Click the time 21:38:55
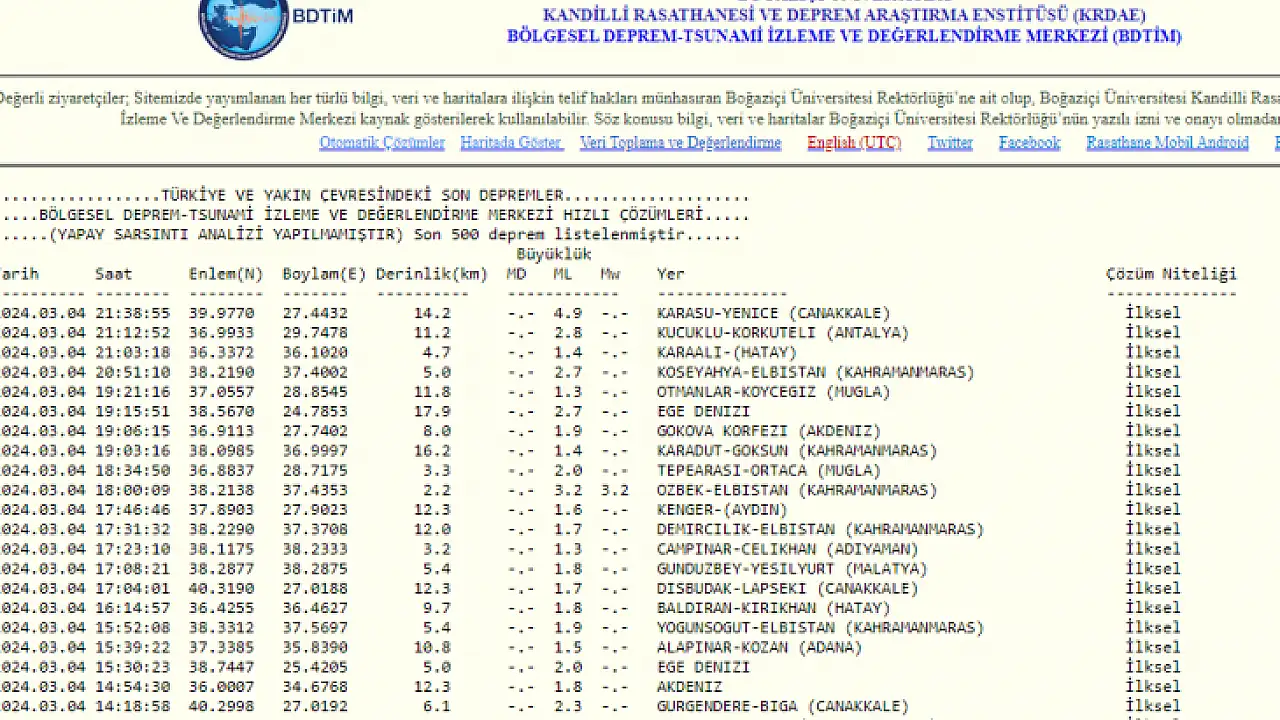Viewport: 1280px width, 720px height. (x=133, y=313)
